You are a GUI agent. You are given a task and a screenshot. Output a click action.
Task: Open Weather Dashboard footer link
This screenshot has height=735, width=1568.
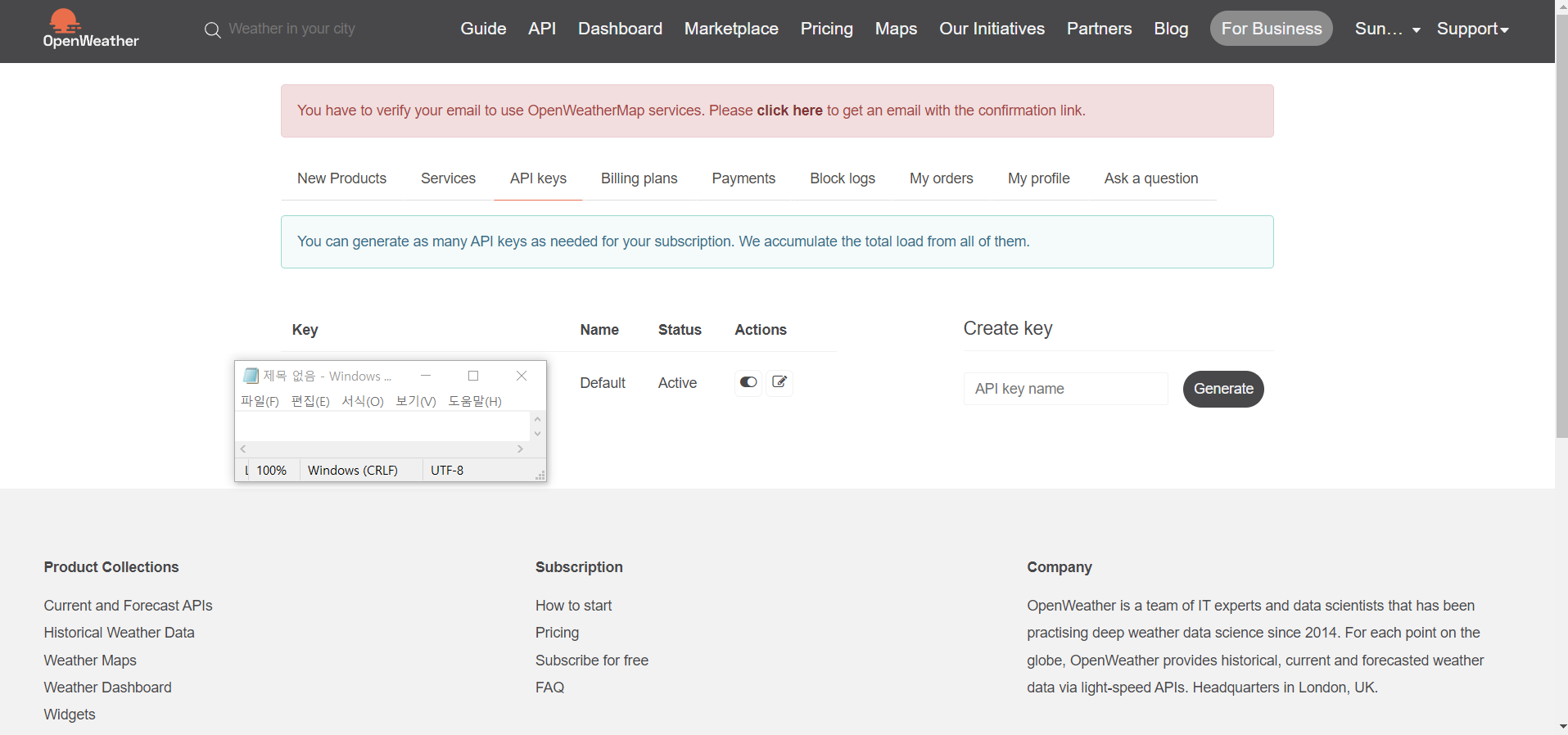107,688
